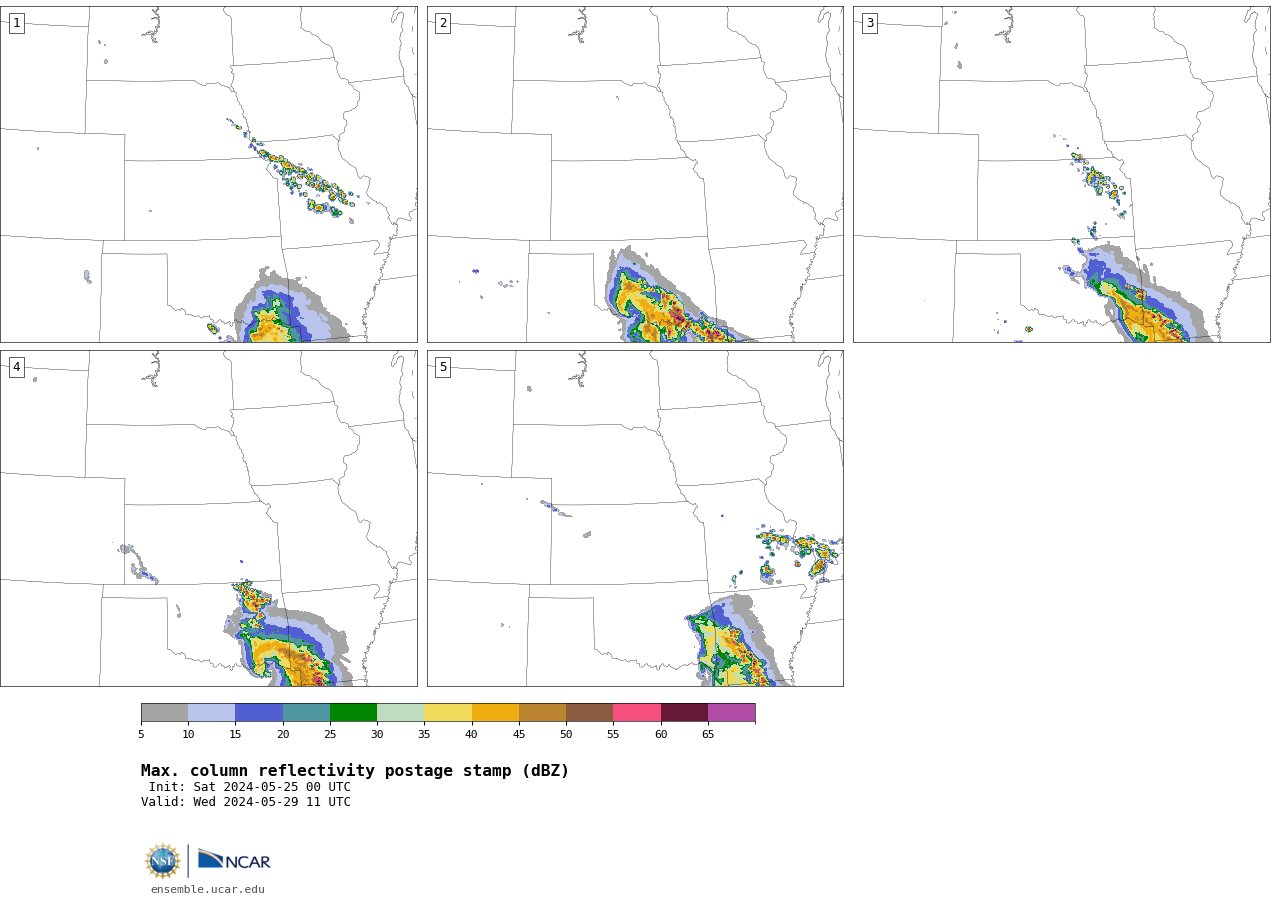The image size is (1280, 901).
Task: Select the brown 50-55 dBZ swatch
Action: (x=589, y=712)
